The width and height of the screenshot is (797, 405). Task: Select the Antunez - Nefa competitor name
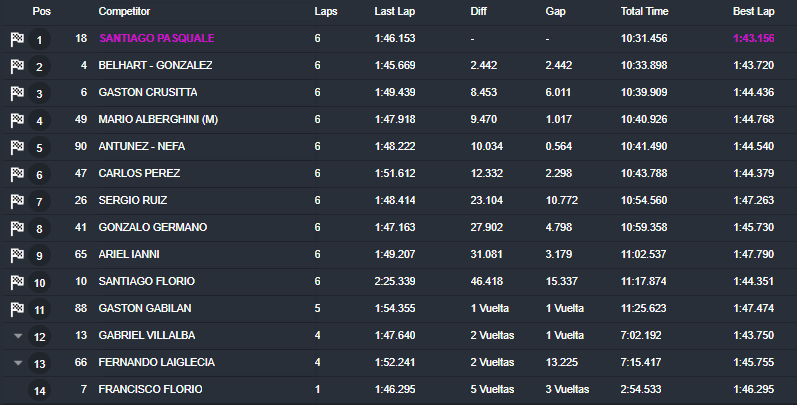click(x=141, y=147)
